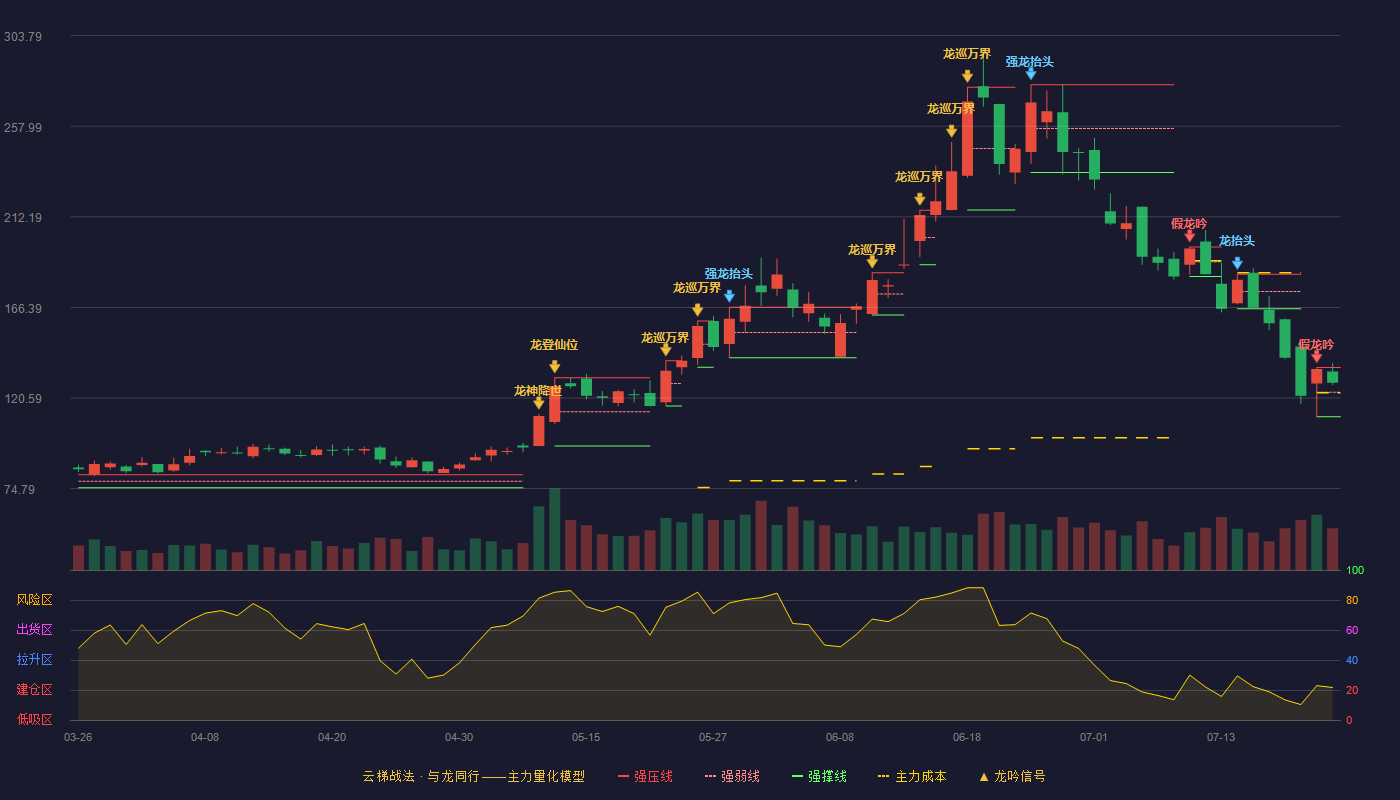Image resolution: width=1400 pixels, height=800 pixels.
Task: Click the 07-01 date label
Action: 1094,737
